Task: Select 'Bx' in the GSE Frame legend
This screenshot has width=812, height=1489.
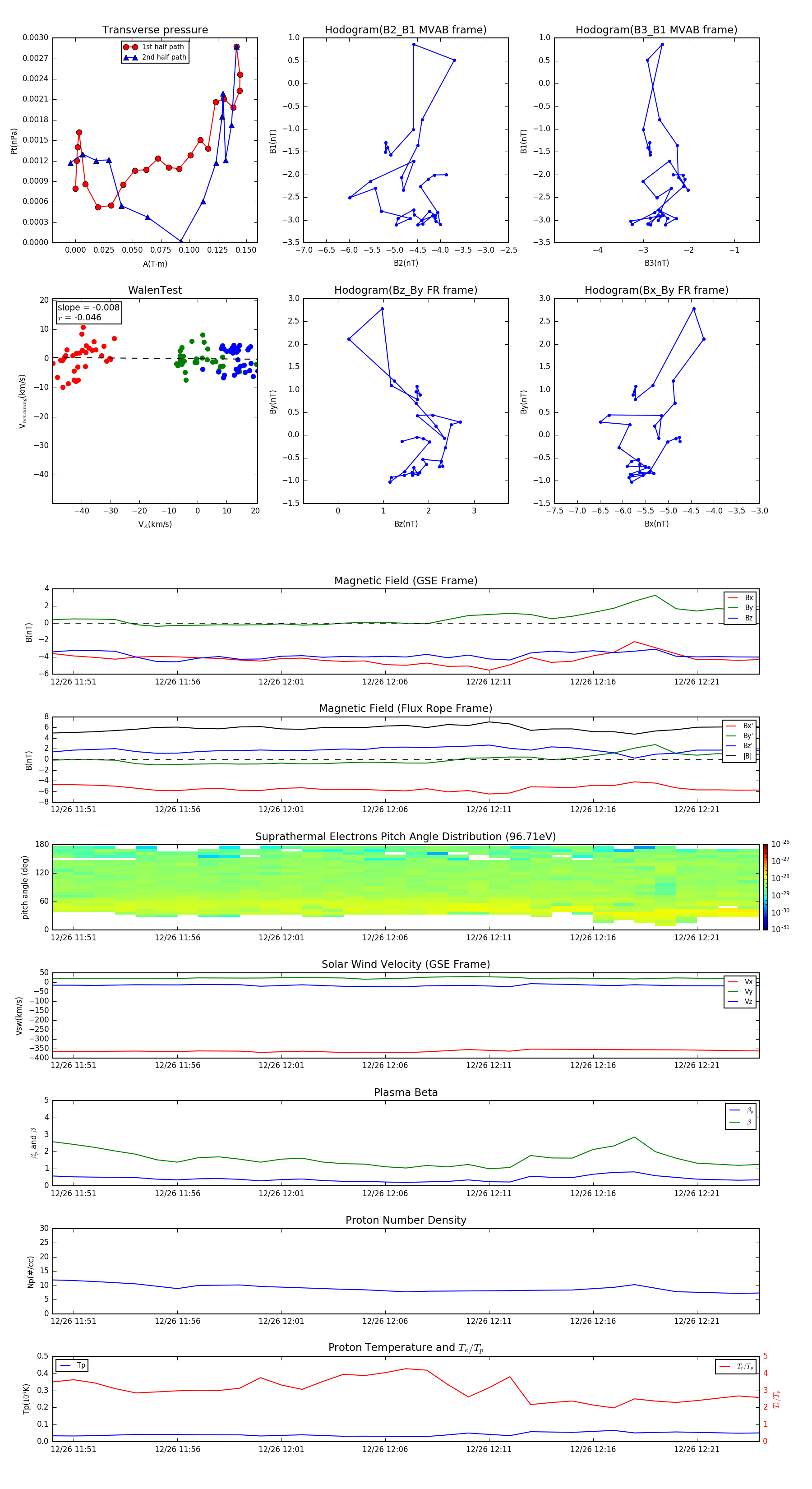Action: 741,598
